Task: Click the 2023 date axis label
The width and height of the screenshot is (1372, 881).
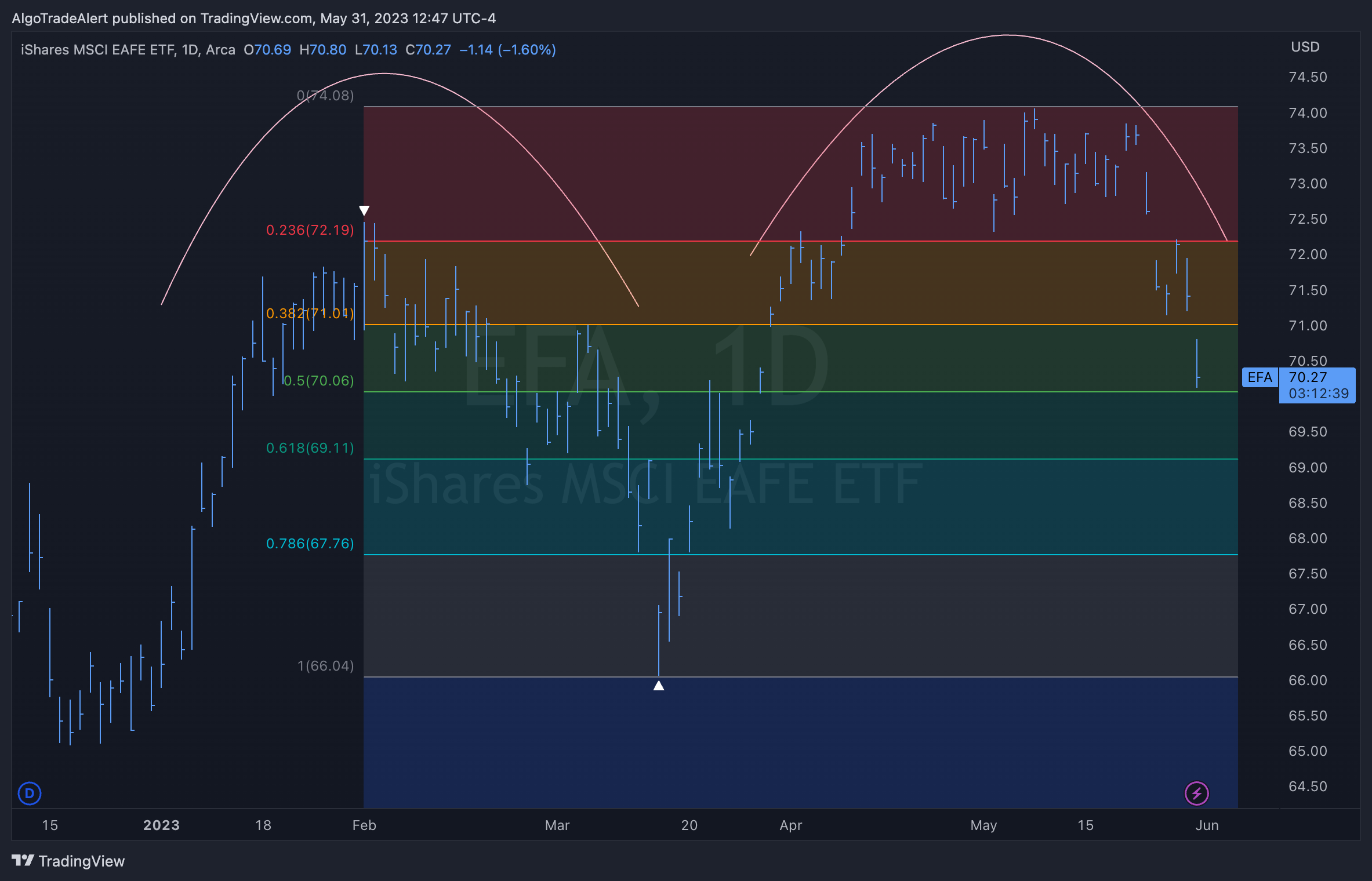Action: tap(162, 825)
